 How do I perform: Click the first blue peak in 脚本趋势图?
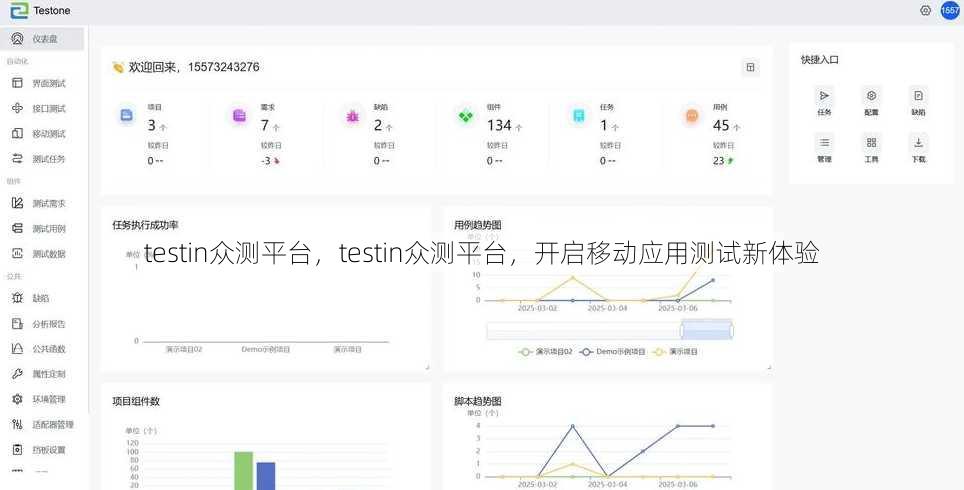572,425
